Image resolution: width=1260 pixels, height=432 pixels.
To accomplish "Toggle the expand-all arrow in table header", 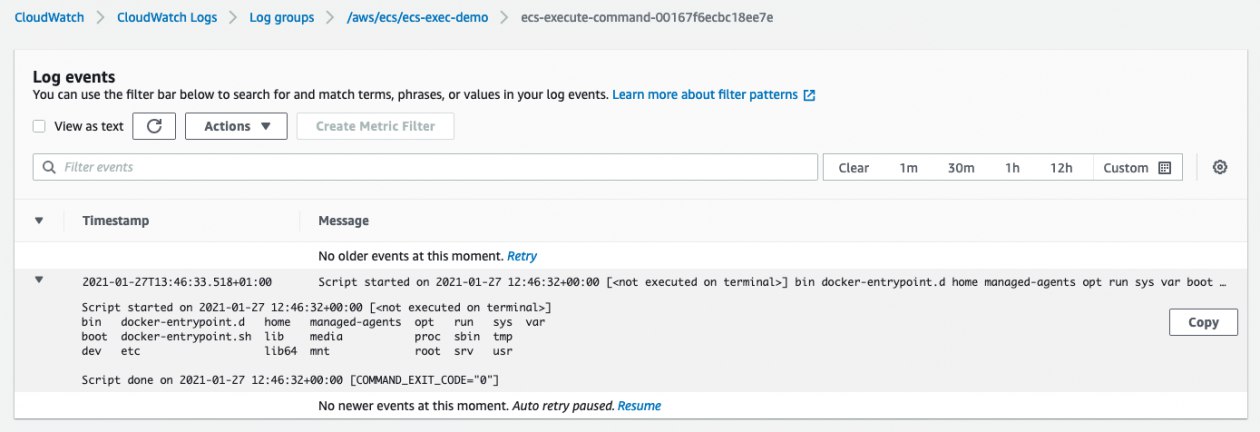I will point(39,220).
